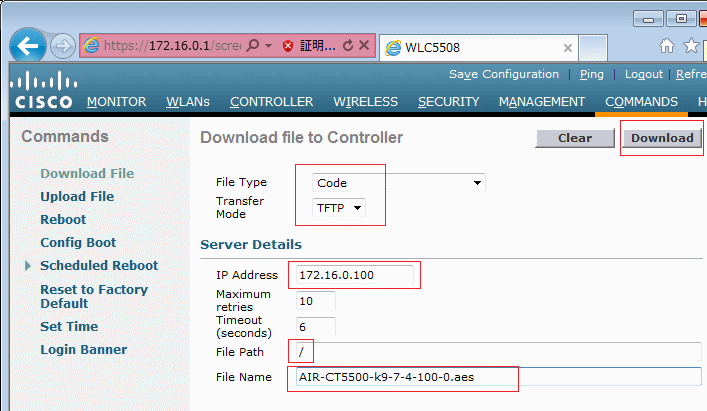Click the Internet Explorer page icon in address bar
This screenshot has height=411, width=707.
91,46
